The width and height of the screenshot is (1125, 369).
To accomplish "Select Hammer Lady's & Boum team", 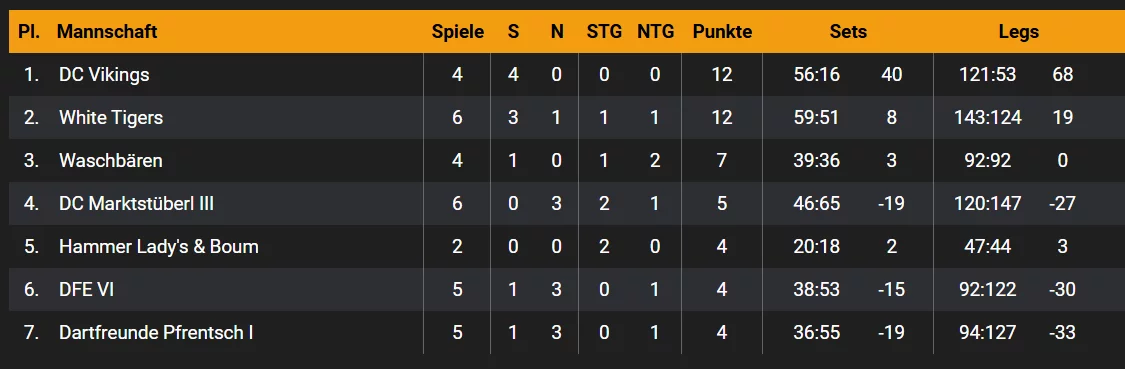I will click(x=159, y=247).
